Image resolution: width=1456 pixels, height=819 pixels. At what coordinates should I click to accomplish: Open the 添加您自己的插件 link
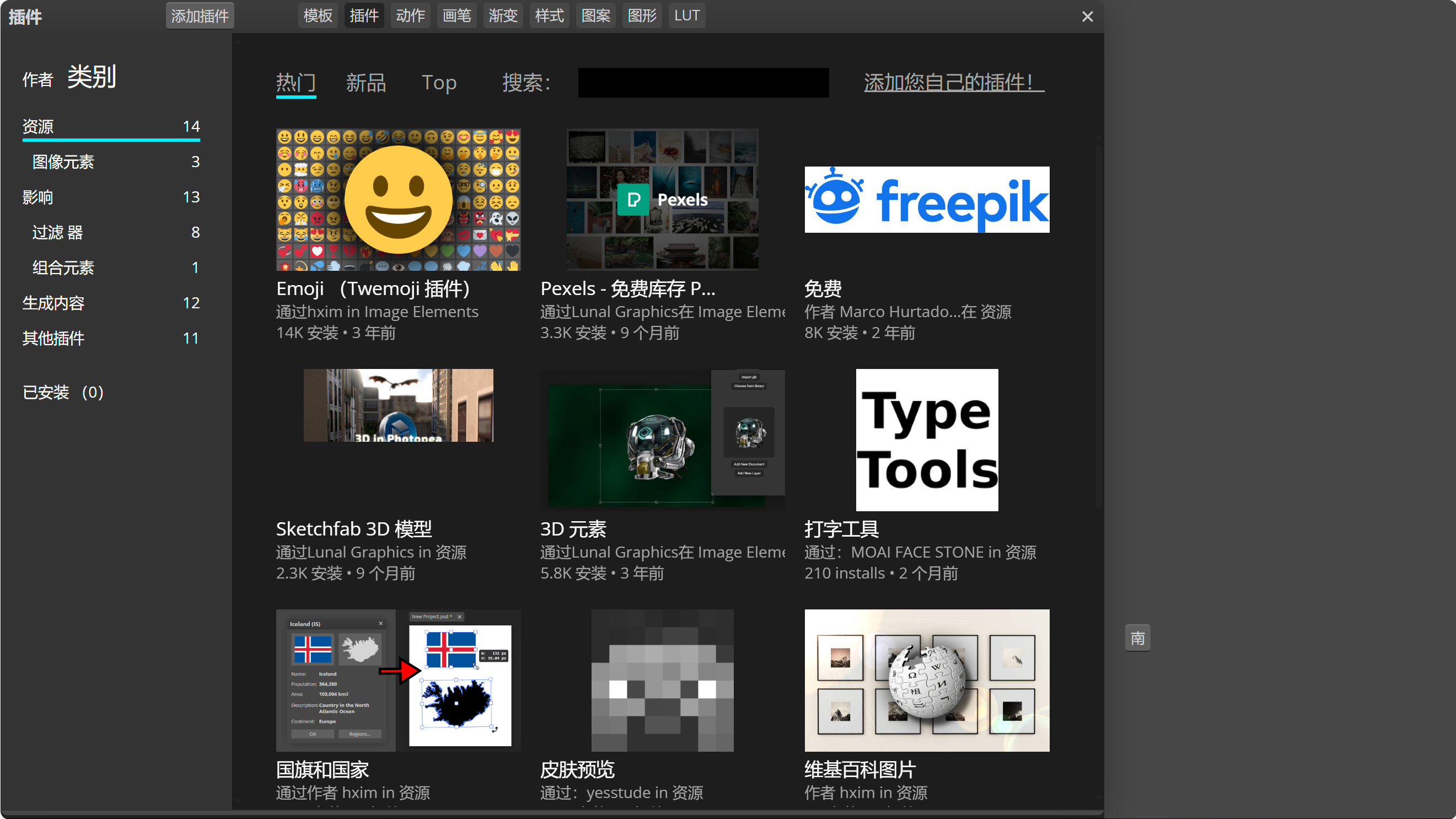[953, 83]
